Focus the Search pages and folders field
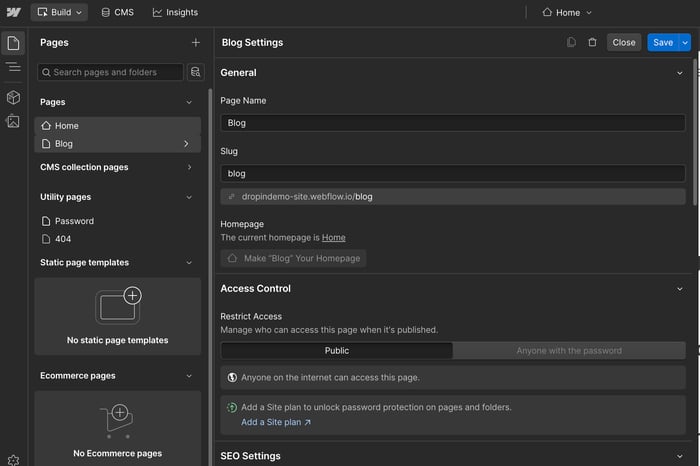The width and height of the screenshot is (700, 466). pyautogui.click(x=110, y=72)
